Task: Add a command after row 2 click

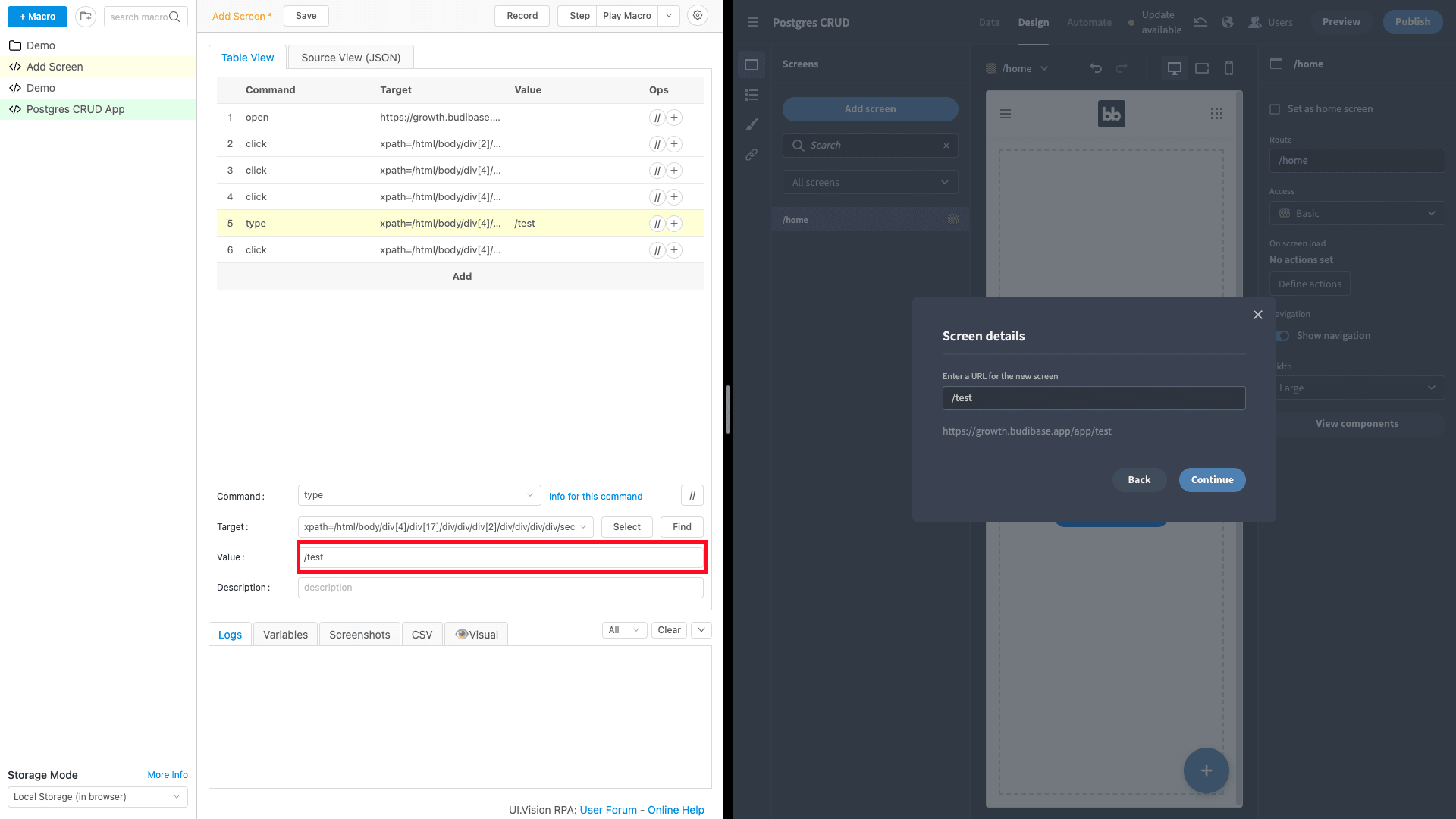Action: (674, 144)
